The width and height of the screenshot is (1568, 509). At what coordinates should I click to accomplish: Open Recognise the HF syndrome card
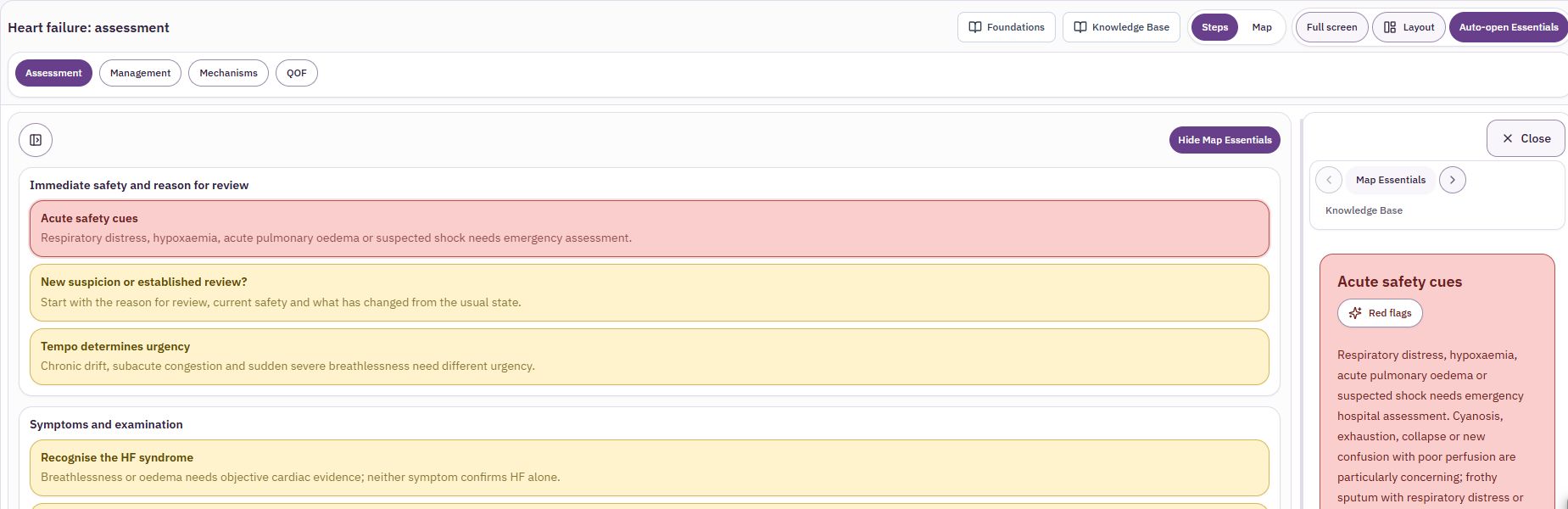pyautogui.click(x=650, y=467)
